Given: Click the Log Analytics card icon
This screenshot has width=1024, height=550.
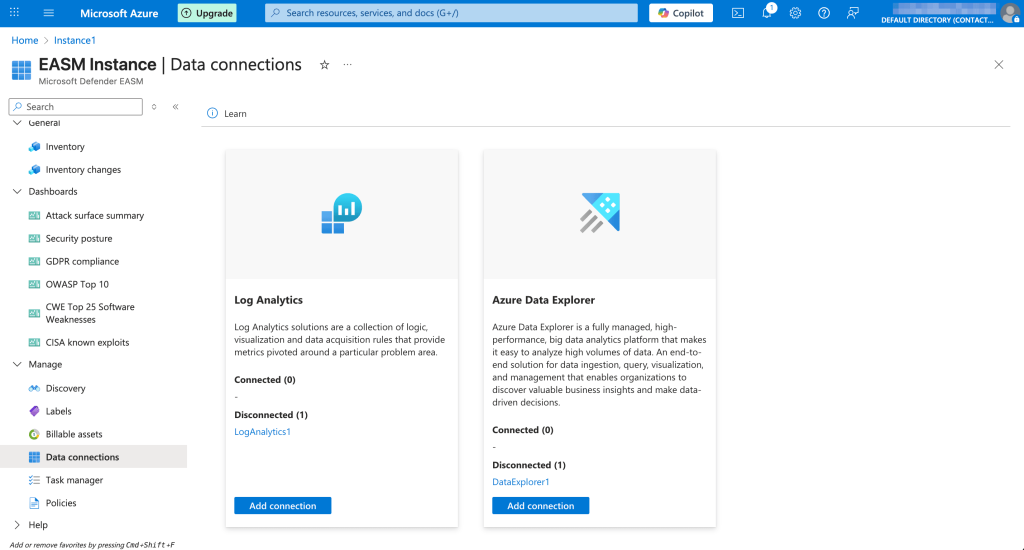Looking at the screenshot, I should point(342,213).
